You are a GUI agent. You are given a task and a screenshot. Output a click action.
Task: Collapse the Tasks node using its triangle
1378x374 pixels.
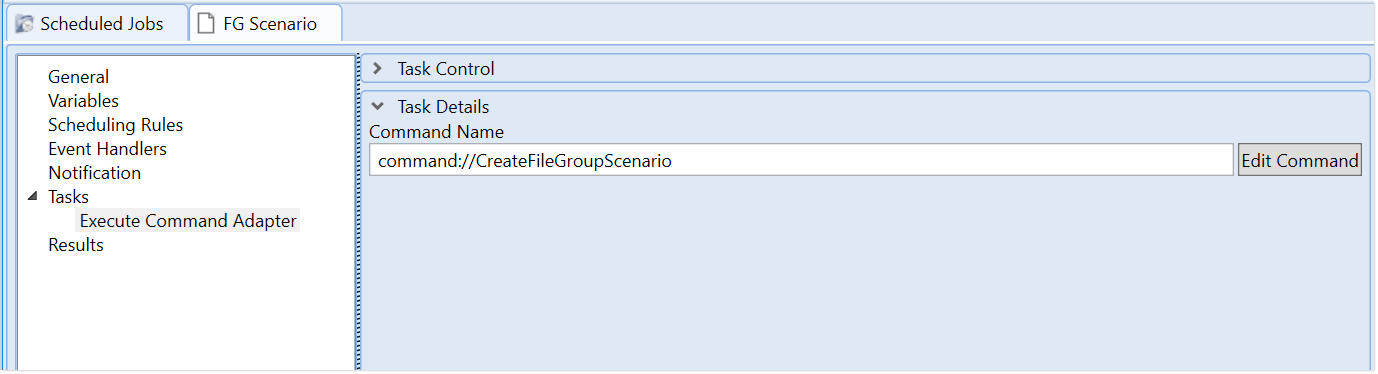point(33,196)
